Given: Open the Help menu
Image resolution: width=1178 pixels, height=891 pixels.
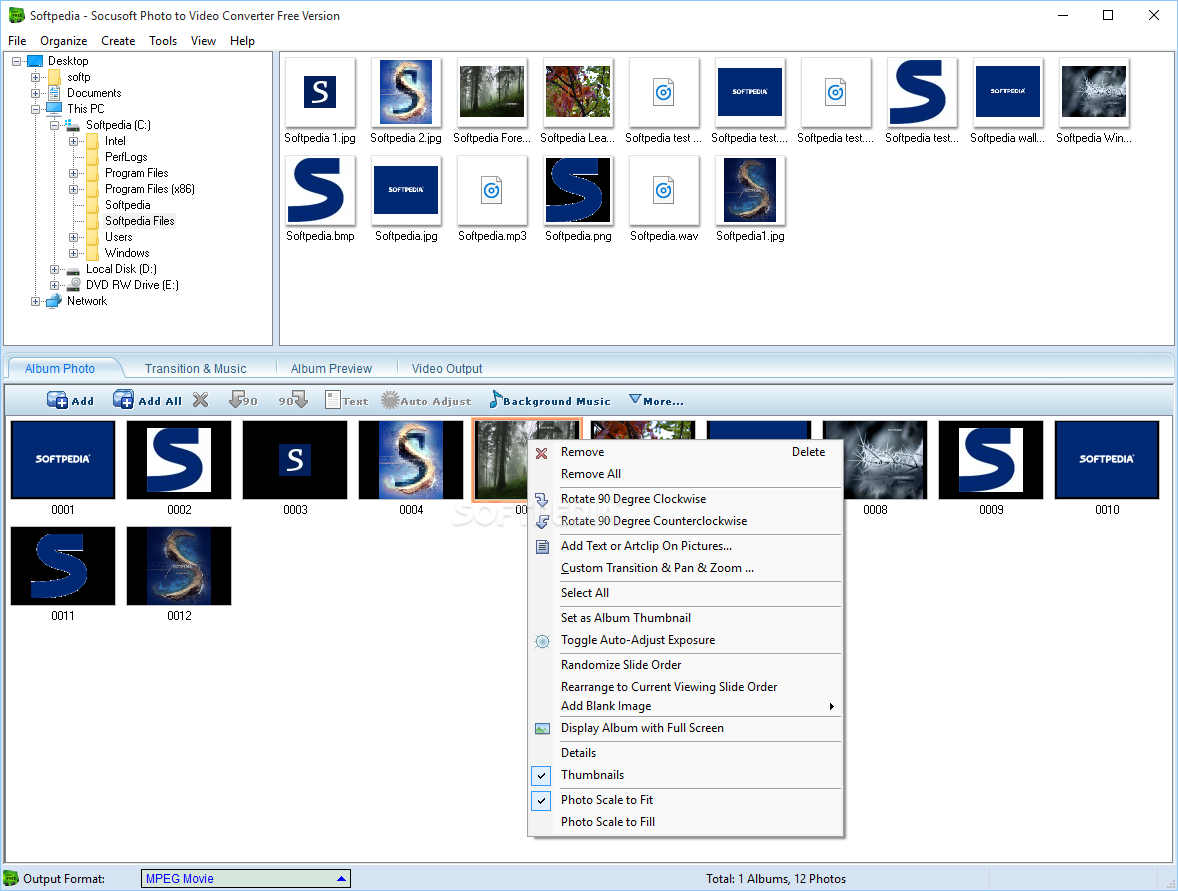Looking at the screenshot, I should pos(242,41).
